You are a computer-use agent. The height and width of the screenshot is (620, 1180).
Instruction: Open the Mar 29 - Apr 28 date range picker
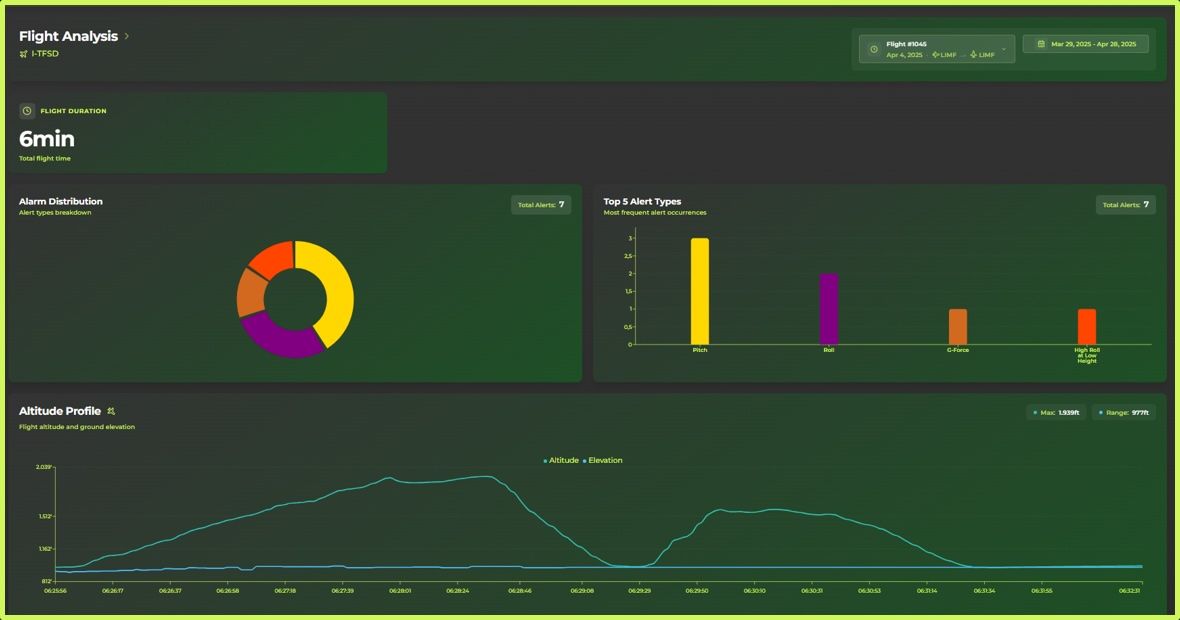click(x=1086, y=44)
